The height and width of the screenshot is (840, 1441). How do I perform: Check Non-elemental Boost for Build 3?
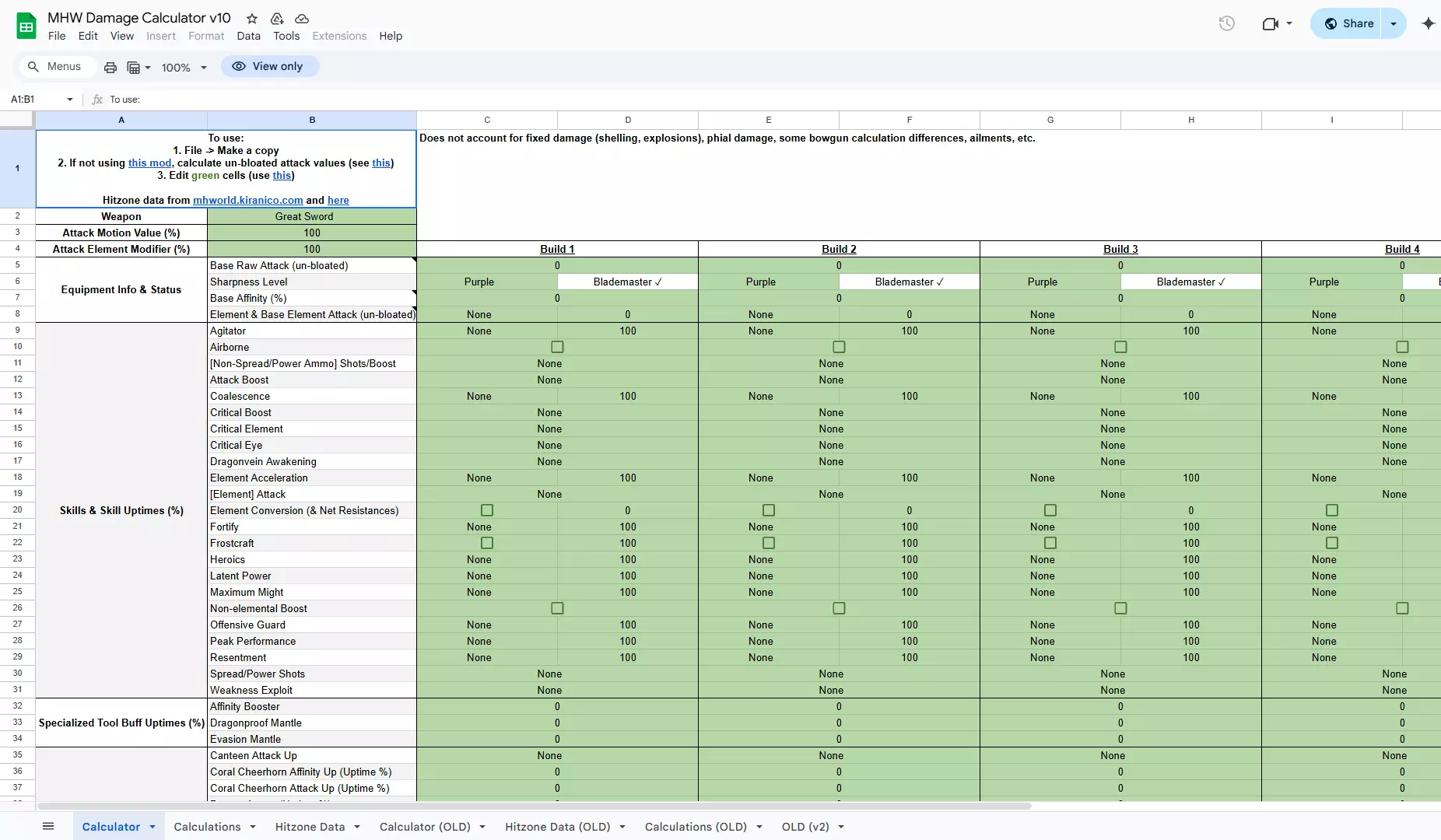click(x=1120, y=608)
